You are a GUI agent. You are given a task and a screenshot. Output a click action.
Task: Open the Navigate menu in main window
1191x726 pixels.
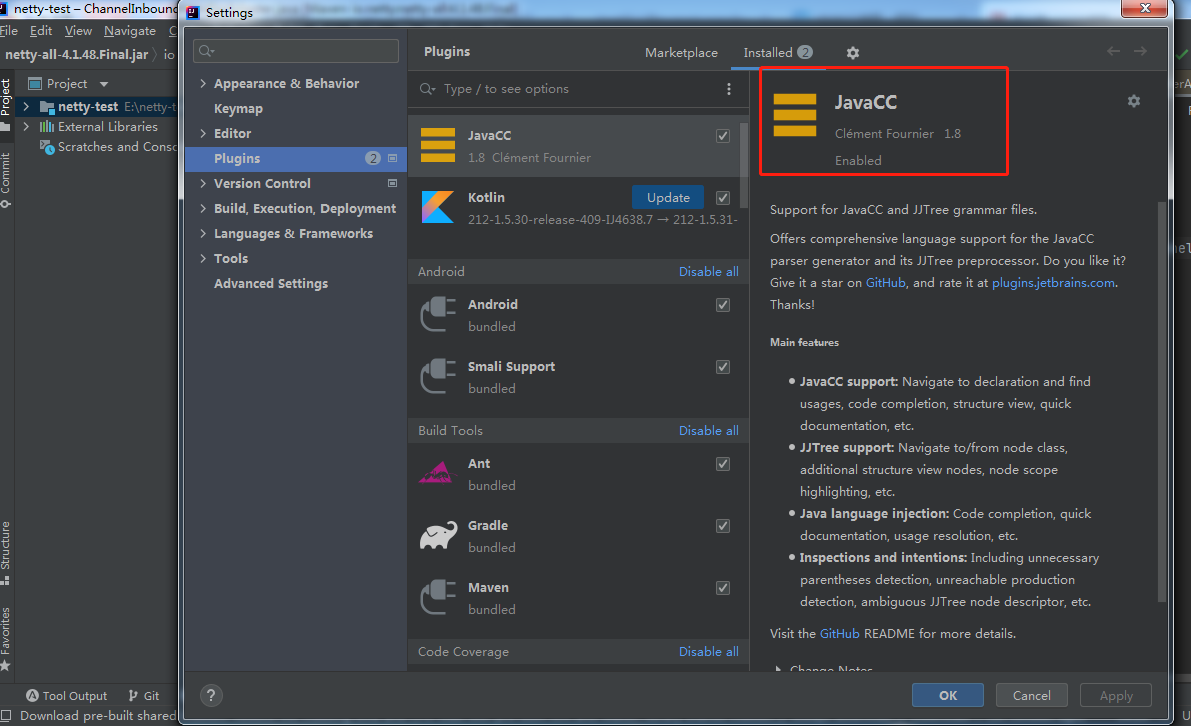(130, 30)
